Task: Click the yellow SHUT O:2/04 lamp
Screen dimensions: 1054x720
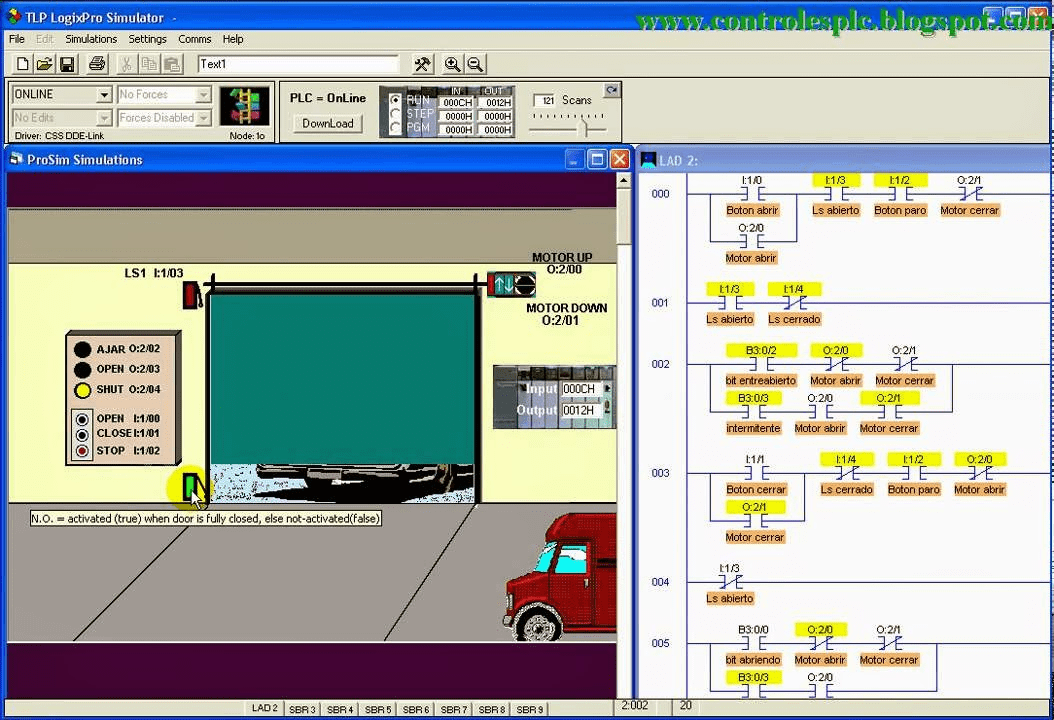Action: point(82,390)
